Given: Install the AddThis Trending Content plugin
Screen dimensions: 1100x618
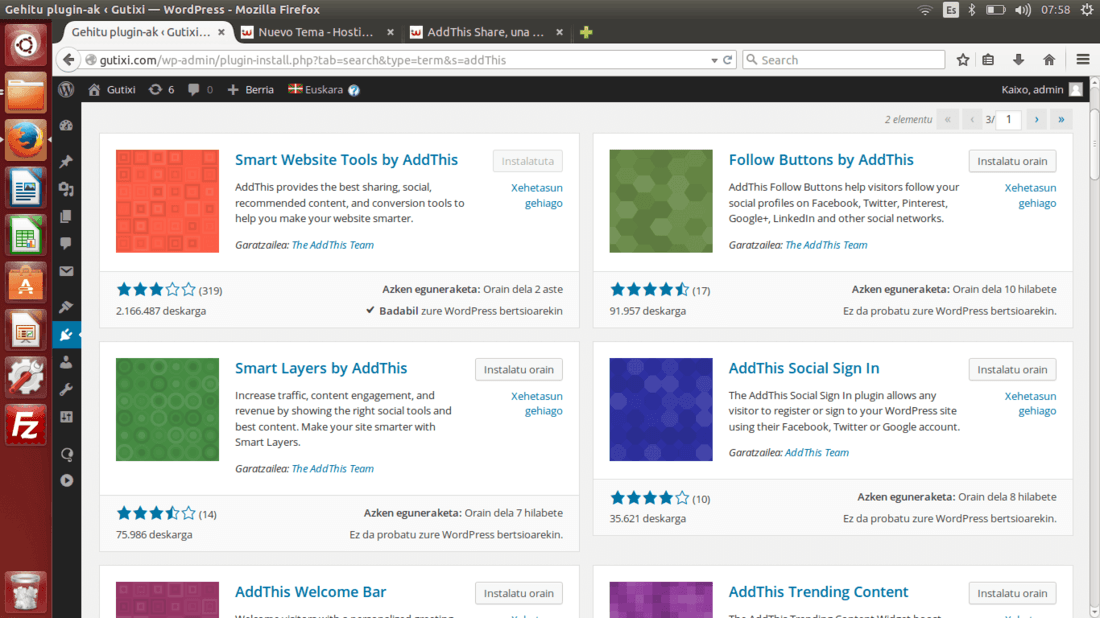Looking at the screenshot, I should 1012,593.
